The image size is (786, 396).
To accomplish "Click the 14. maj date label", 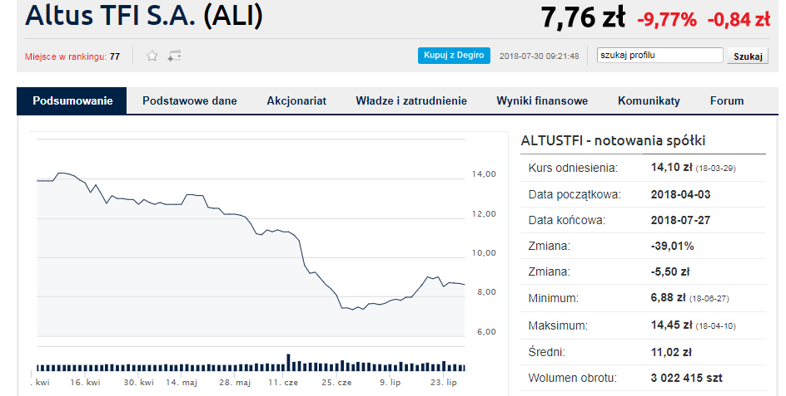I will (x=181, y=382).
